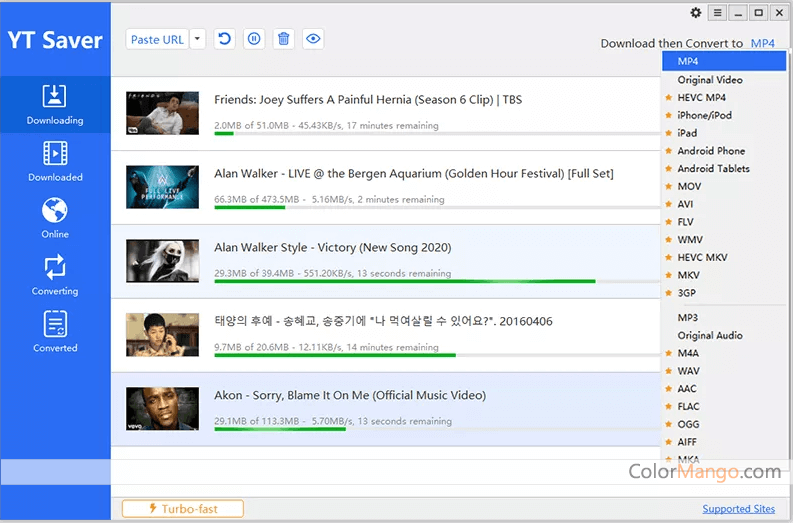This screenshot has height=523, width=793.
Task: Click the Korean drama 20160406 video thumbnail
Action: tap(162, 334)
